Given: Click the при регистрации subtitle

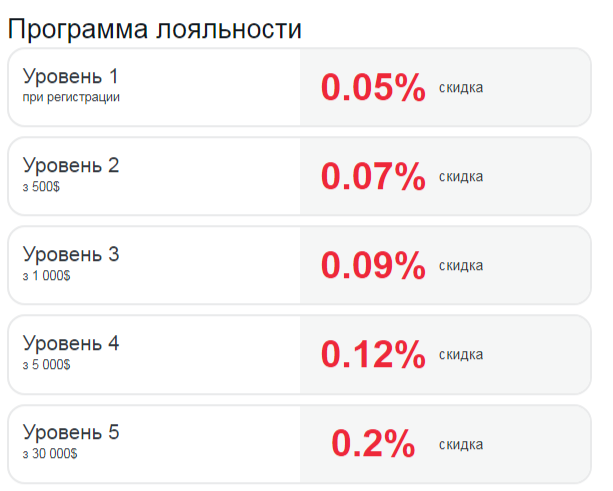Looking at the screenshot, I should pos(71,97).
